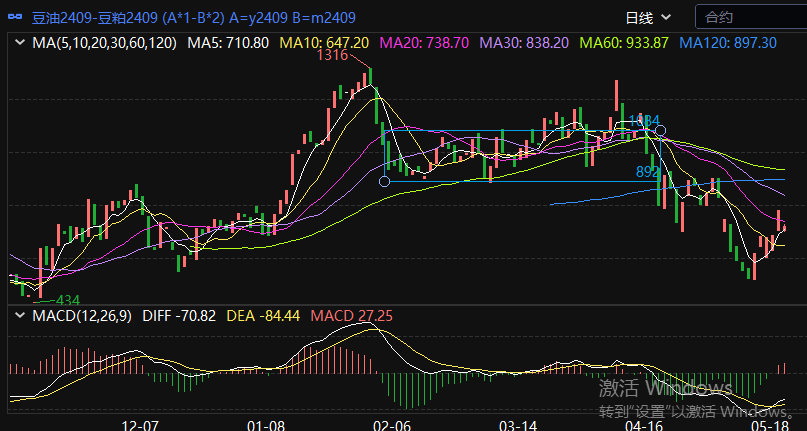Select the MACD(12,26,9) indicator label
The image size is (807, 431).
coord(81,316)
